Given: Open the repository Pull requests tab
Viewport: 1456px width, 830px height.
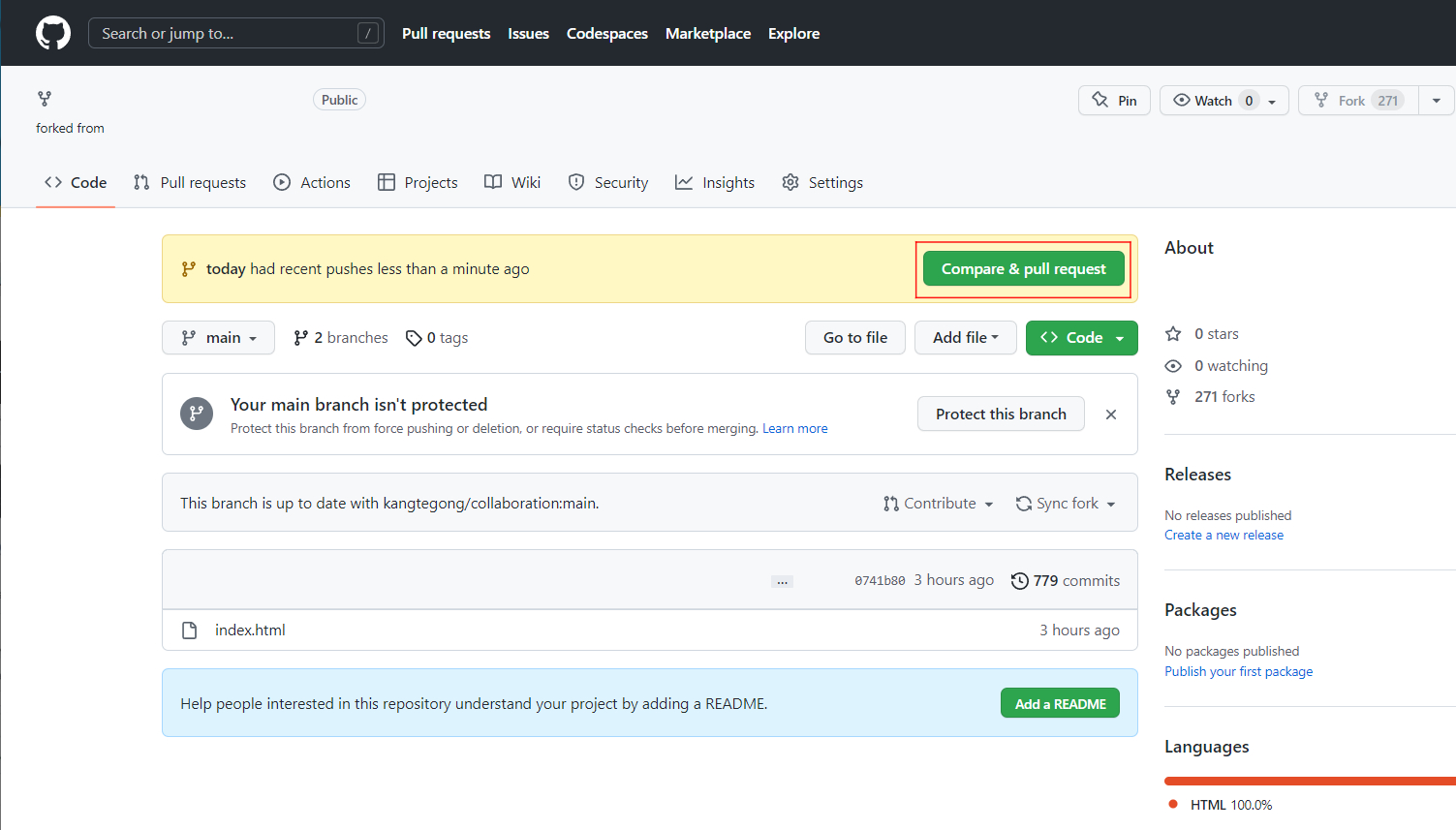Looking at the screenshot, I should (x=190, y=182).
